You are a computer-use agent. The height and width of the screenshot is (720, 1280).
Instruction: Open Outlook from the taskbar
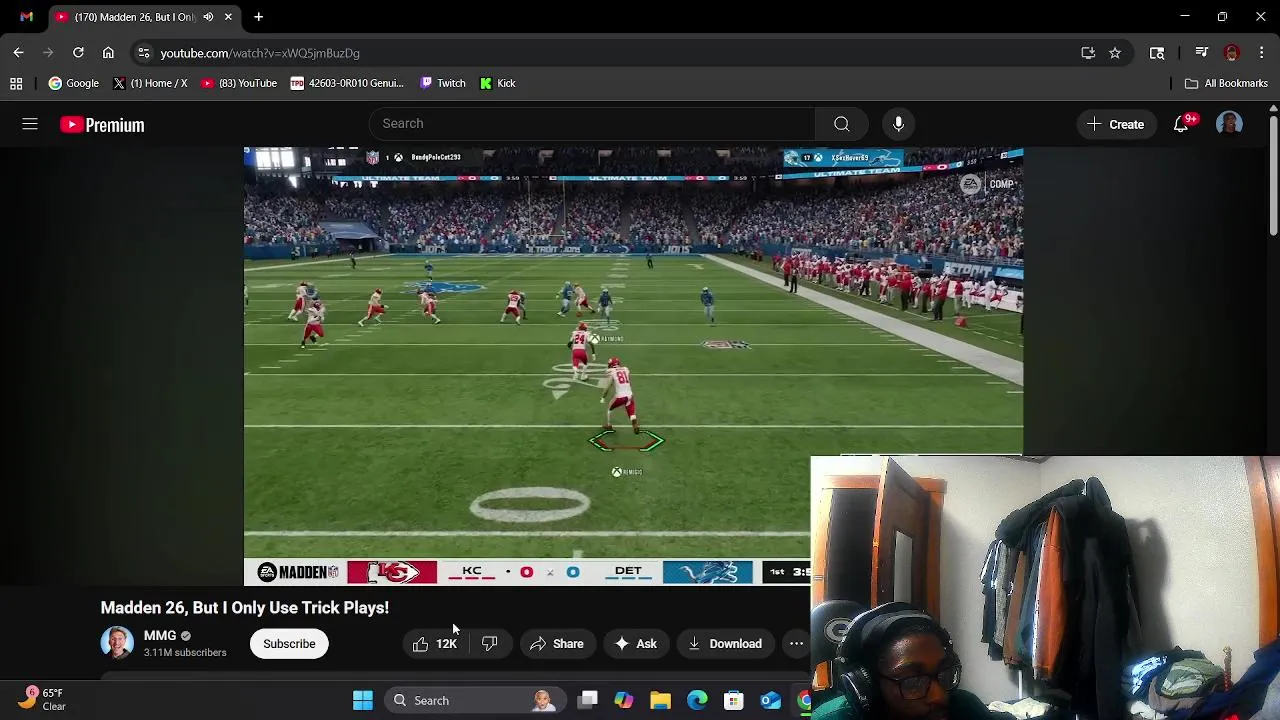(x=770, y=700)
